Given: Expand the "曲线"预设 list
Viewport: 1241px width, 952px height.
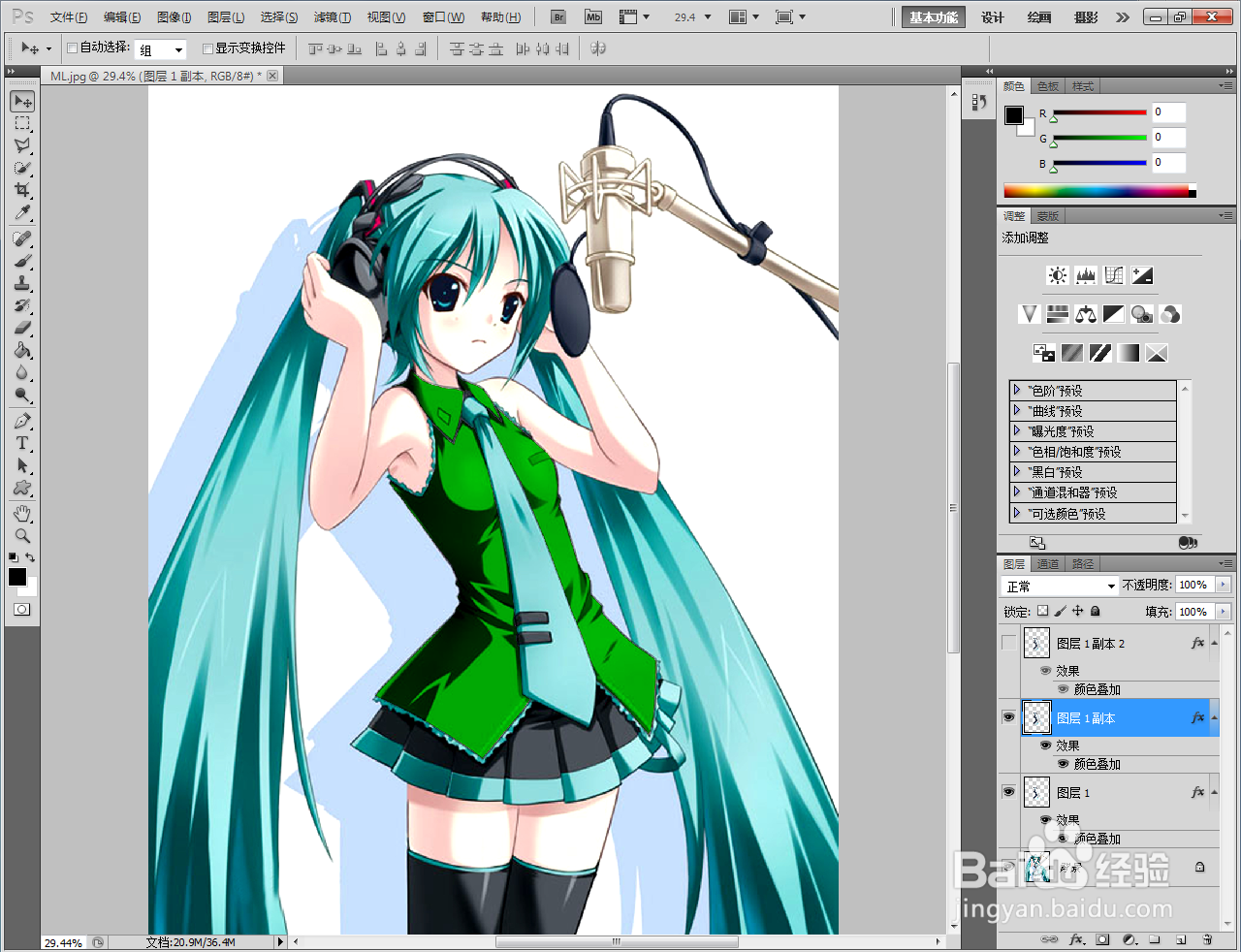Looking at the screenshot, I should pyautogui.click(x=1017, y=410).
